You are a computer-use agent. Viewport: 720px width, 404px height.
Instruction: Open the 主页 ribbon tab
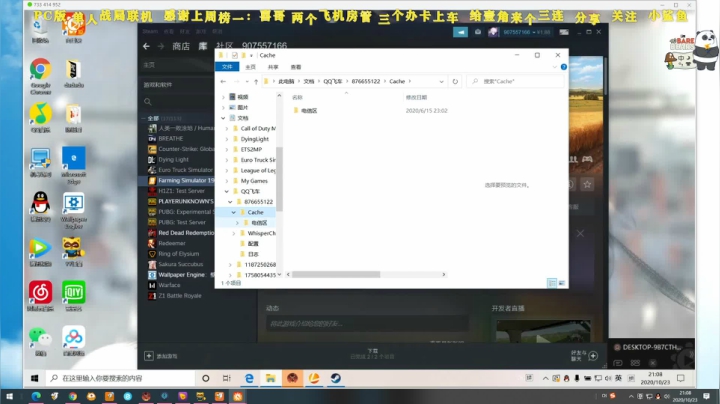coord(250,67)
